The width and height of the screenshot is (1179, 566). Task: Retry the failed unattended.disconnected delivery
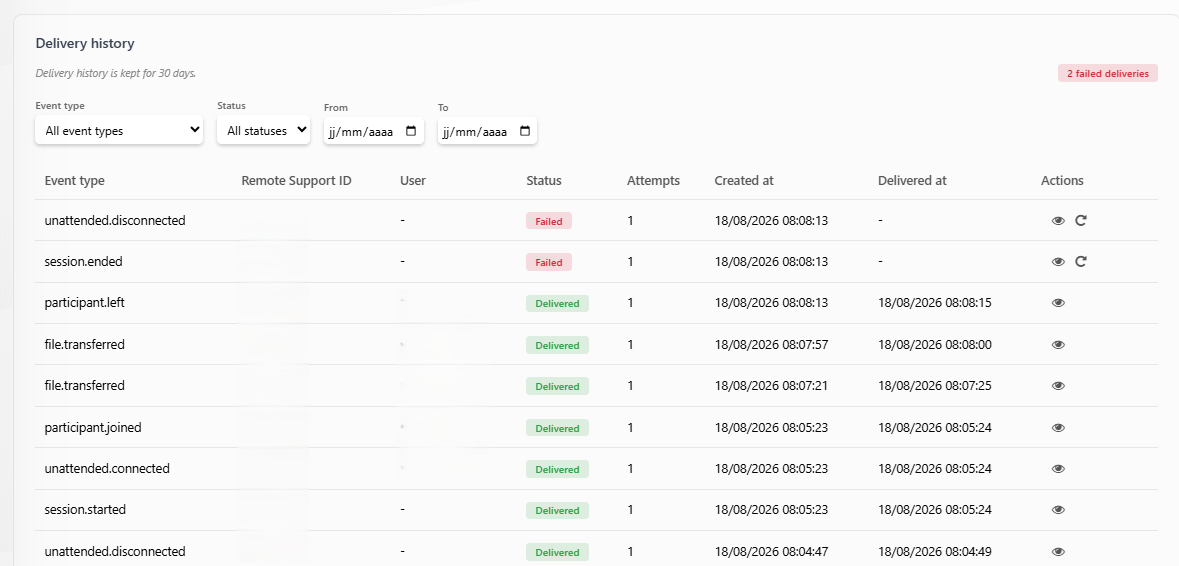[1080, 221]
